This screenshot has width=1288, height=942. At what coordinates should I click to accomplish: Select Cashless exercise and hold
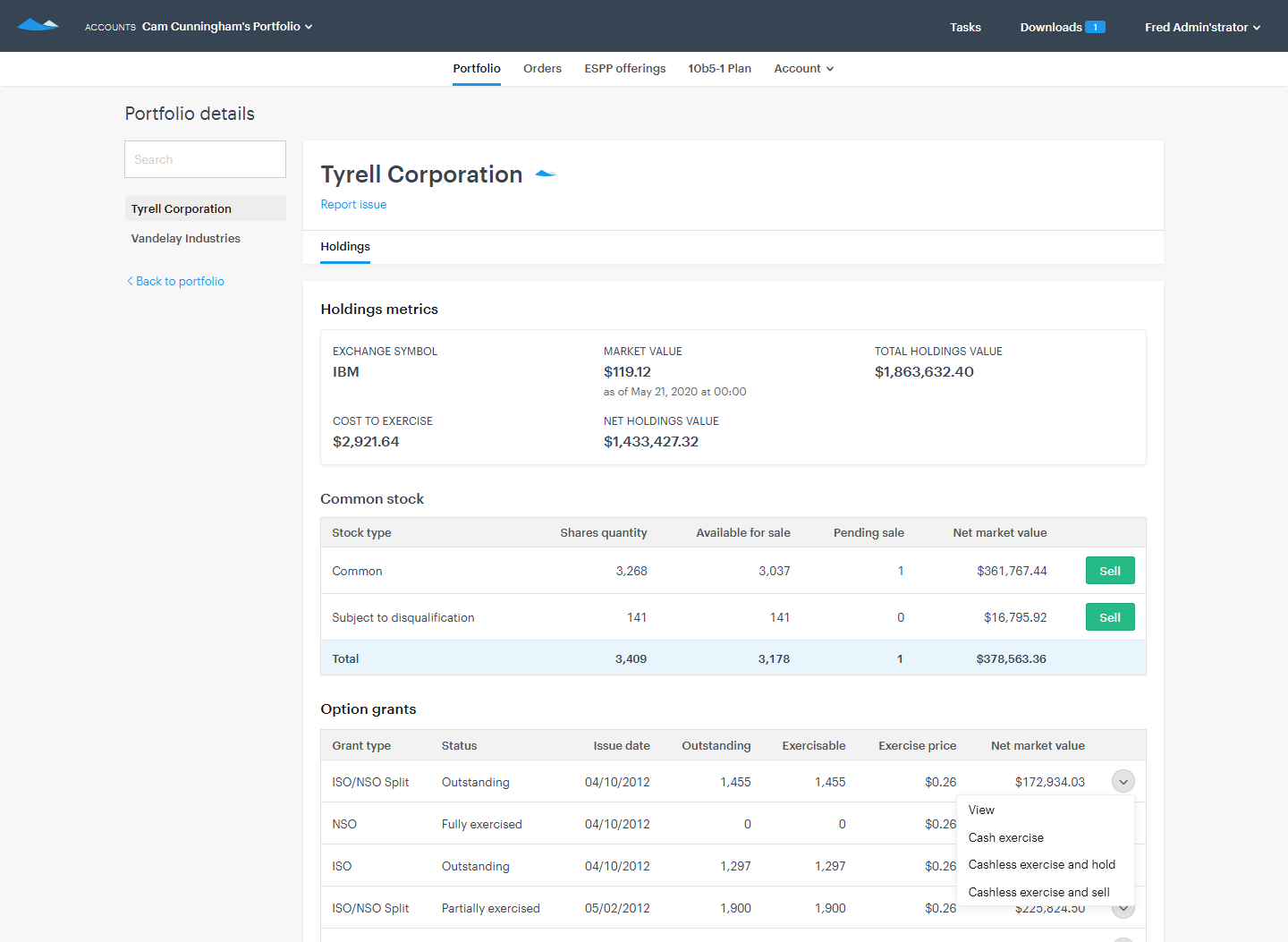1046,864
